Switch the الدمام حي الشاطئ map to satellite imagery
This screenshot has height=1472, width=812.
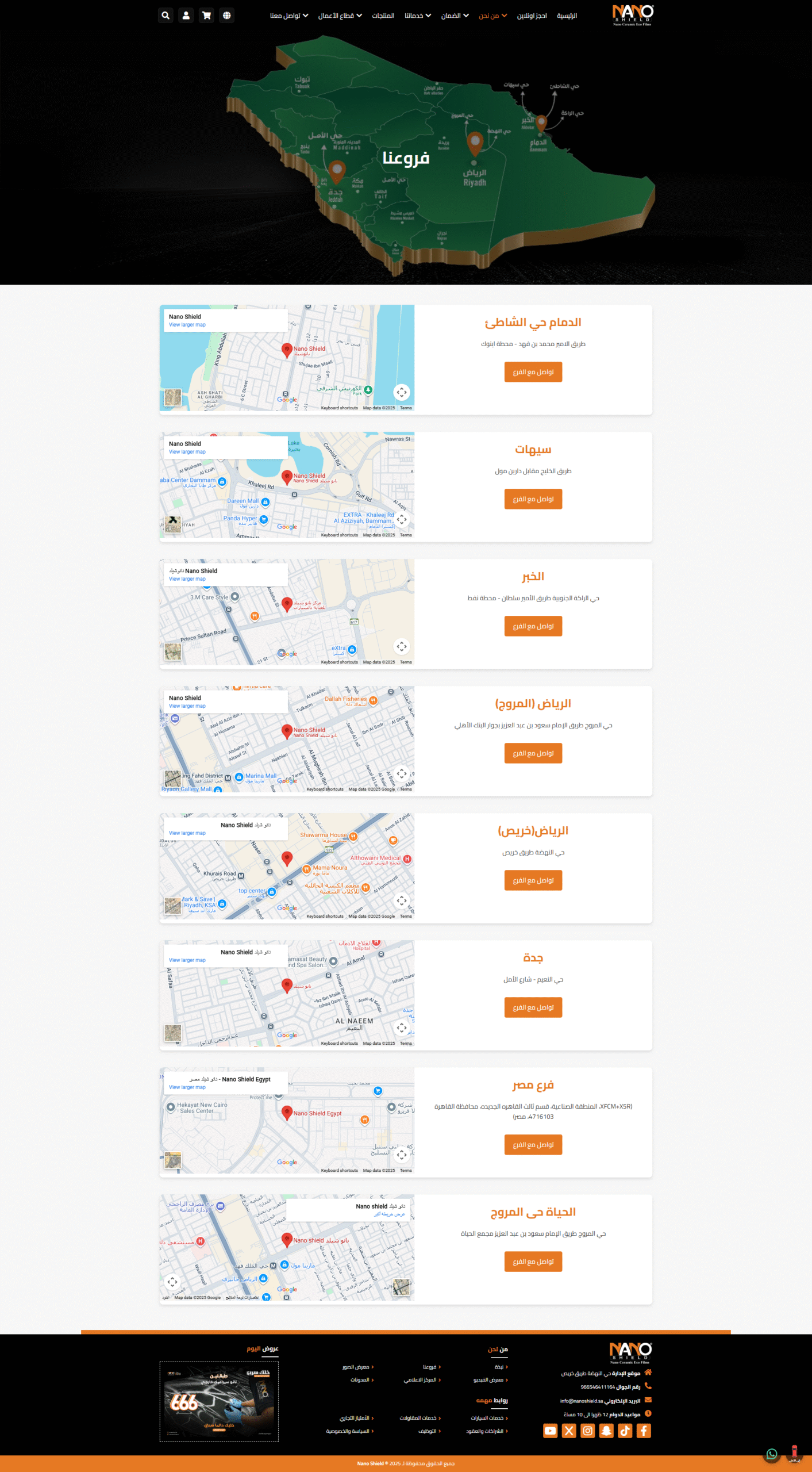pos(173,397)
